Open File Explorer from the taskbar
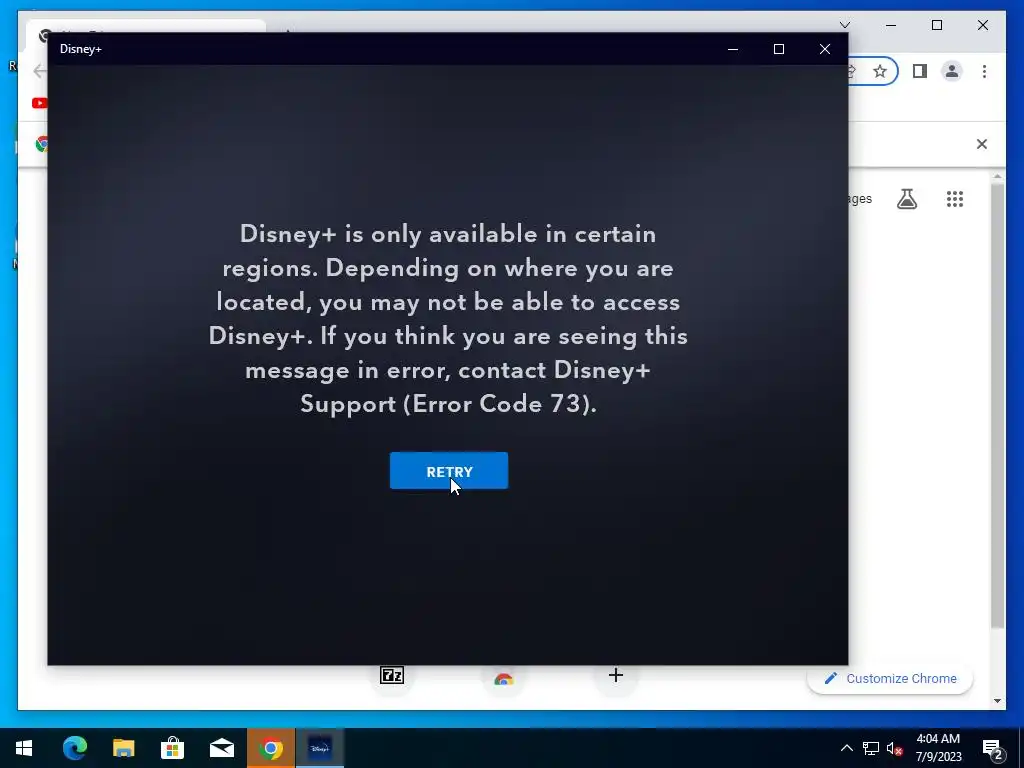Screen dimensions: 1024x768 (123, 748)
